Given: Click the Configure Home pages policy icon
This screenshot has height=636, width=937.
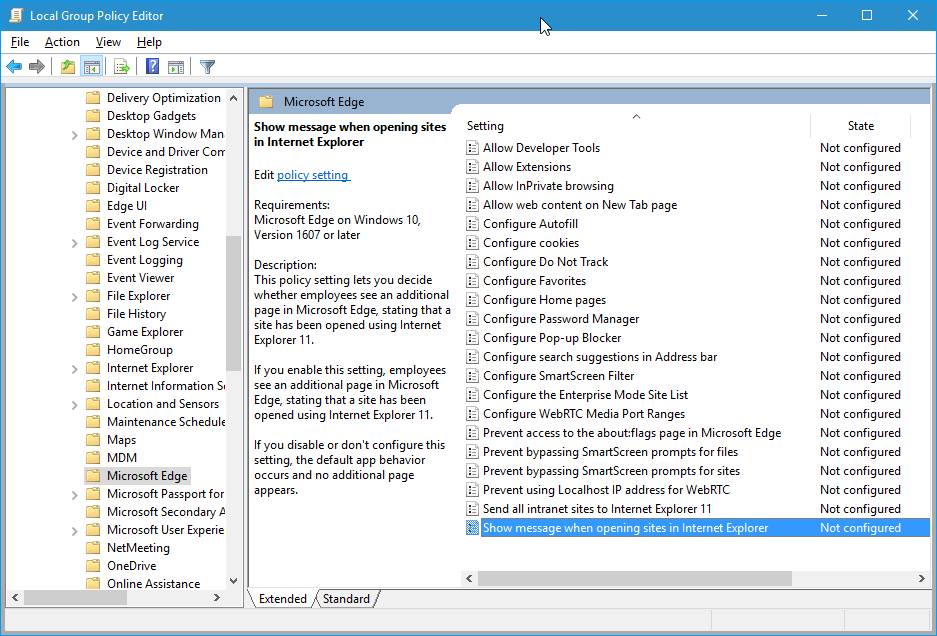Looking at the screenshot, I should tap(472, 300).
